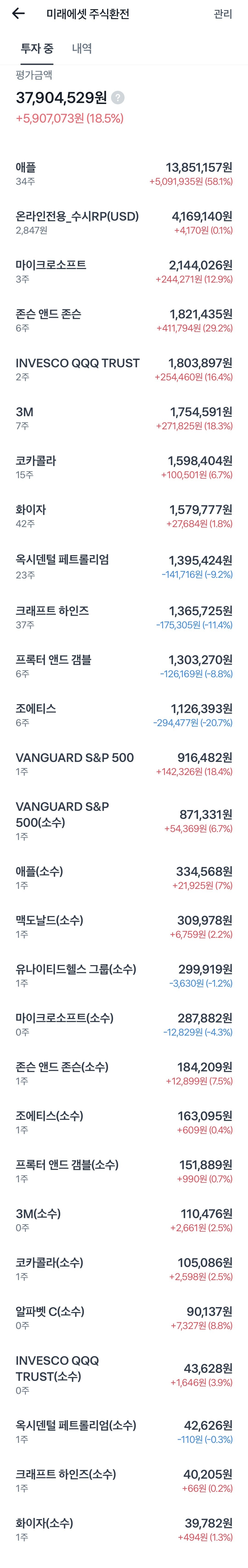Open the 내역 tab
This screenshot has width=248, height=1568.
(82, 49)
